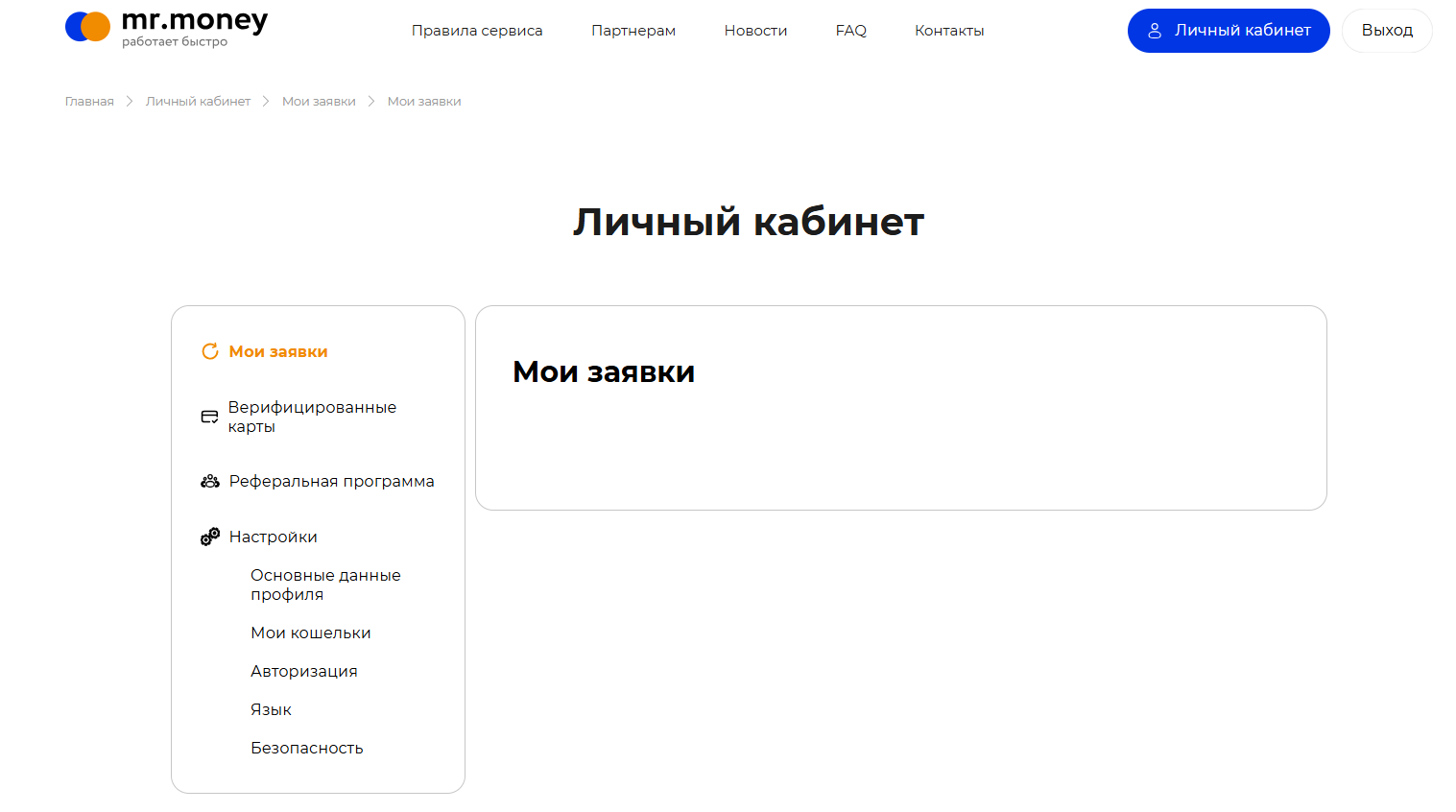Click the mr.money logo text
Screen dimensions: 1456x812
(x=195, y=20)
